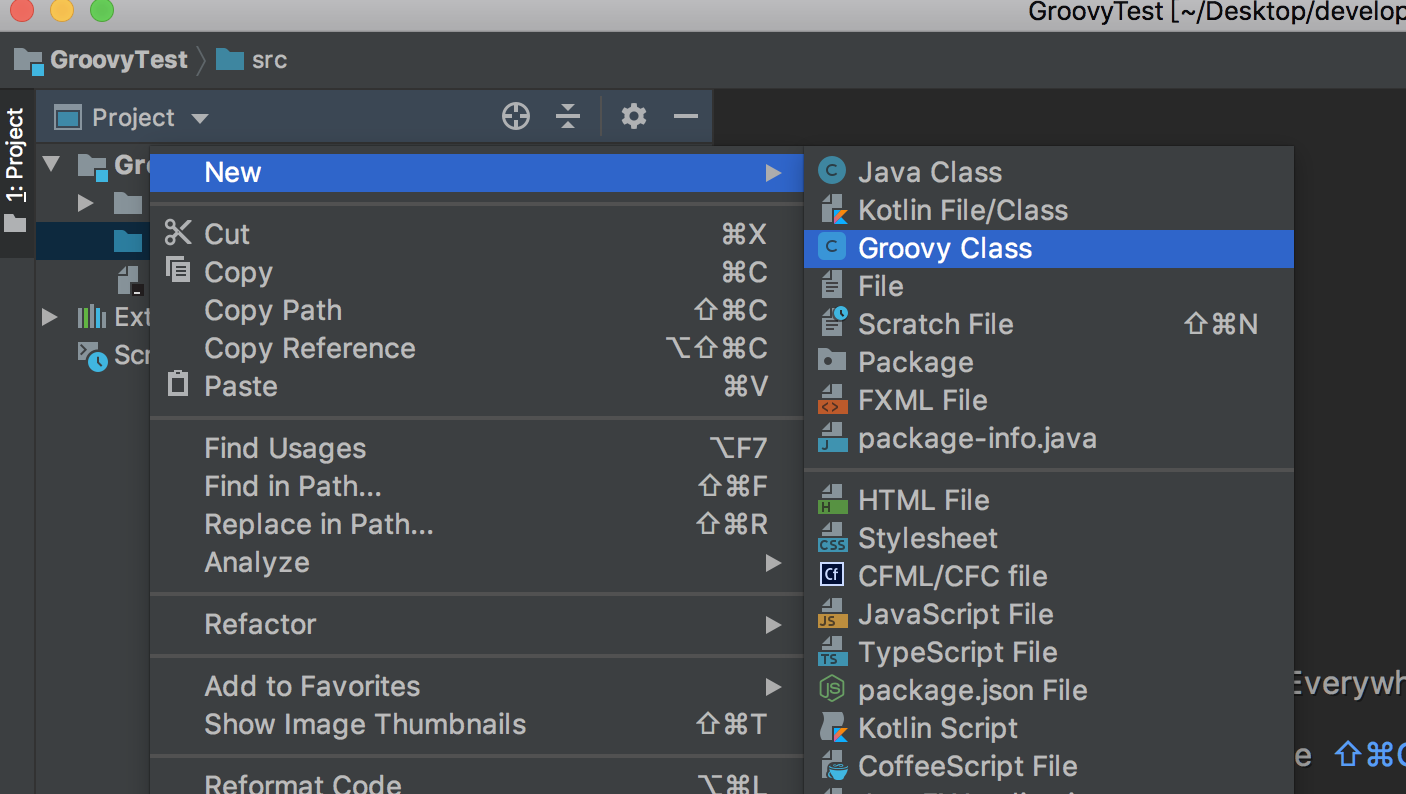Click the Package folder icon
The width and height of the screenshot is (1406, 794).
832,361
